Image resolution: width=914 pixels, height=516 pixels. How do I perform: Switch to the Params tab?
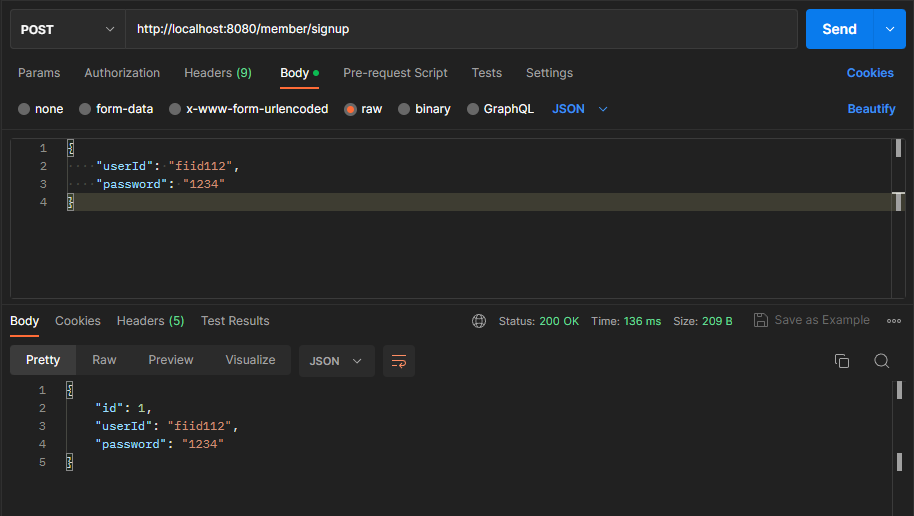tap(39, 73)
